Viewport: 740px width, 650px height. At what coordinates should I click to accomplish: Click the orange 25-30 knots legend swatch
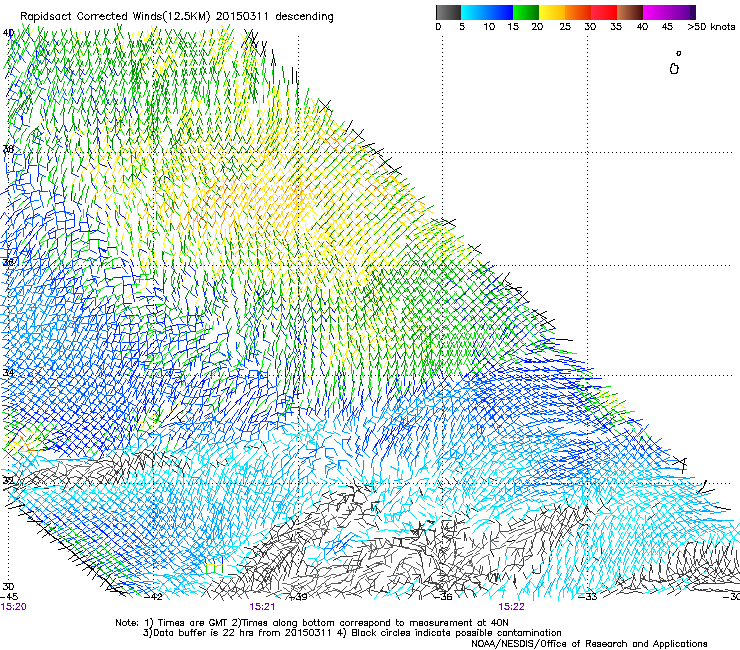[578, 12]
